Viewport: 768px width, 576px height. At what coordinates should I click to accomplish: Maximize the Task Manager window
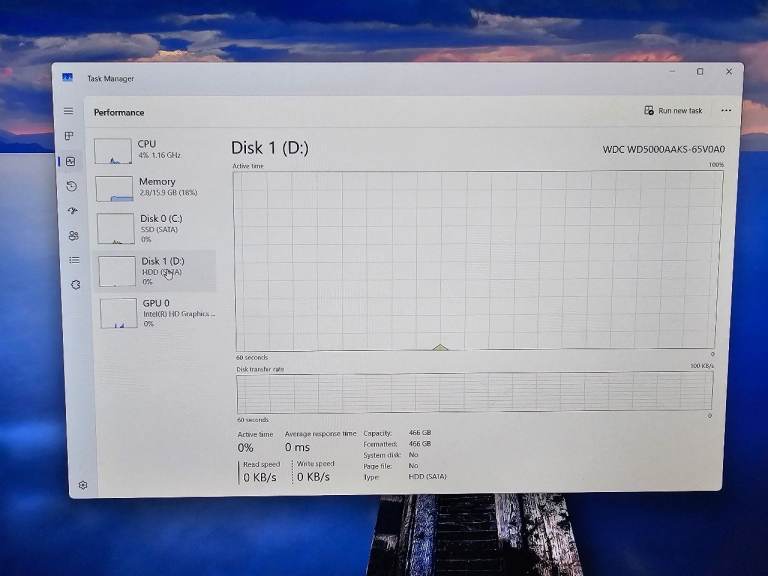click(x=700, y=72)
